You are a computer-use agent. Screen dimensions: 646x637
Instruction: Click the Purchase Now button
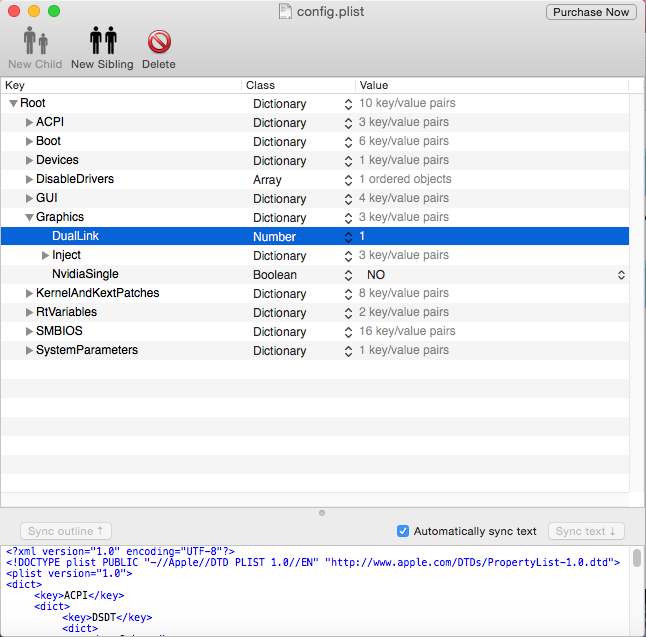[591, 12]
